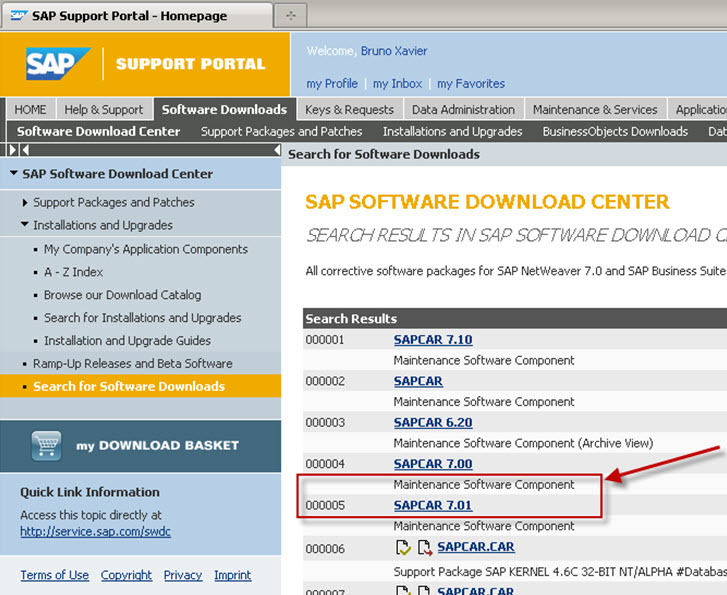Select the Data Administration tab
Viewport: 727px width, 595px height.
tap(463, 110)
